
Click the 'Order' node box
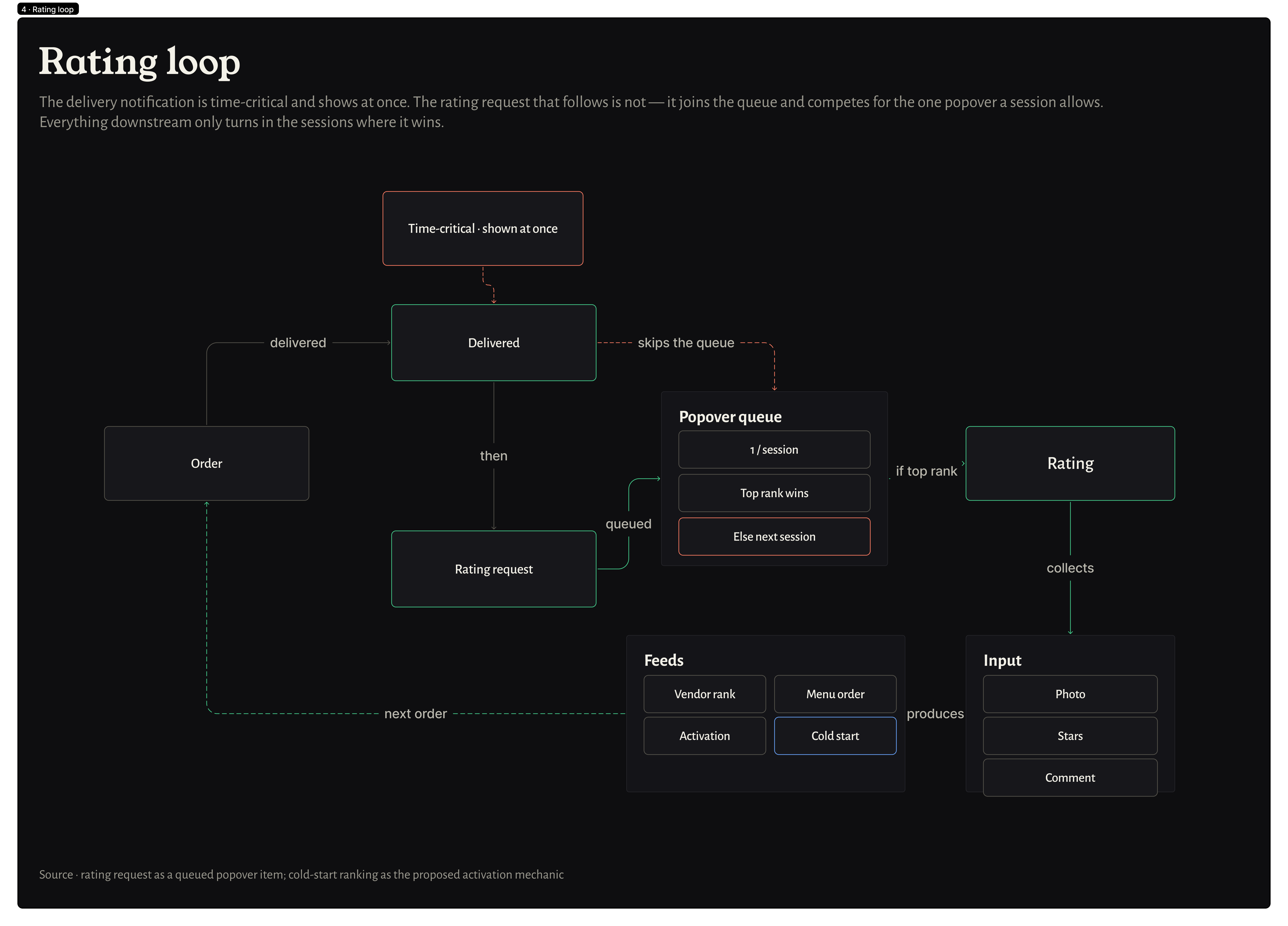(x=207, y=463)
